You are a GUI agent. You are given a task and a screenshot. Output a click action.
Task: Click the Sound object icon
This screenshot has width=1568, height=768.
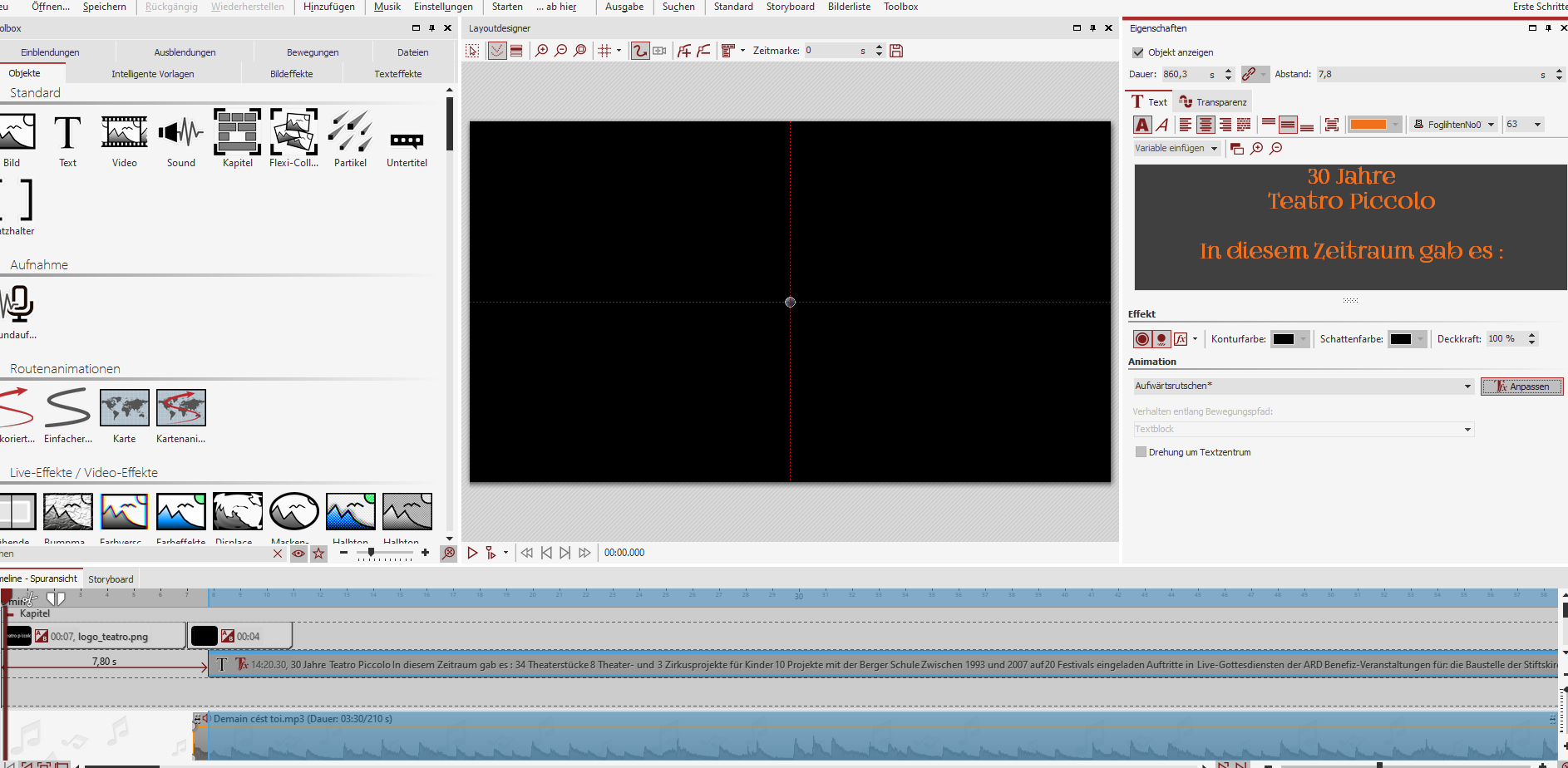(180, 133)
